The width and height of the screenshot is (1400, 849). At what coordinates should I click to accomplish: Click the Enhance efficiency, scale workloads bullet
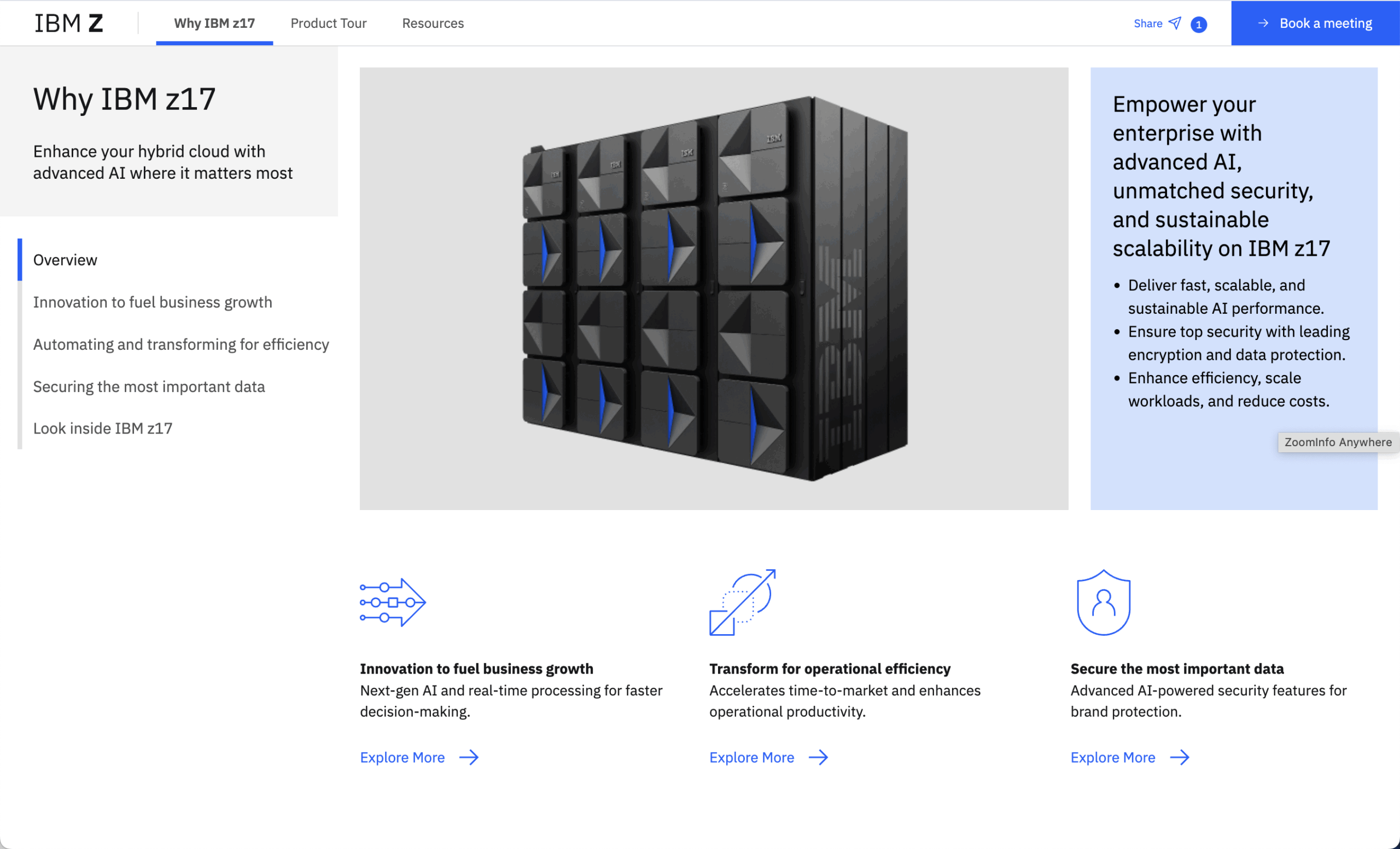click(x=1228, y=389)
